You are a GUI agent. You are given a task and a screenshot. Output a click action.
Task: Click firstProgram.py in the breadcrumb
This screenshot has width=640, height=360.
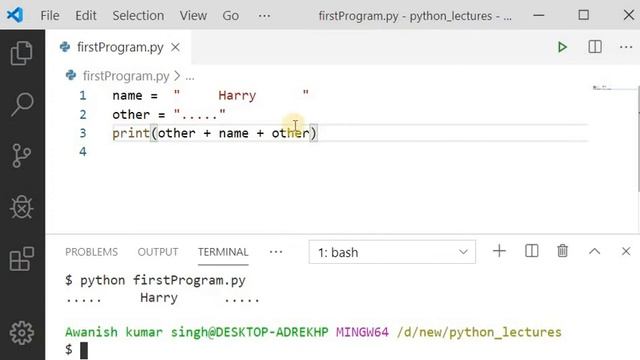click(126, 76)
